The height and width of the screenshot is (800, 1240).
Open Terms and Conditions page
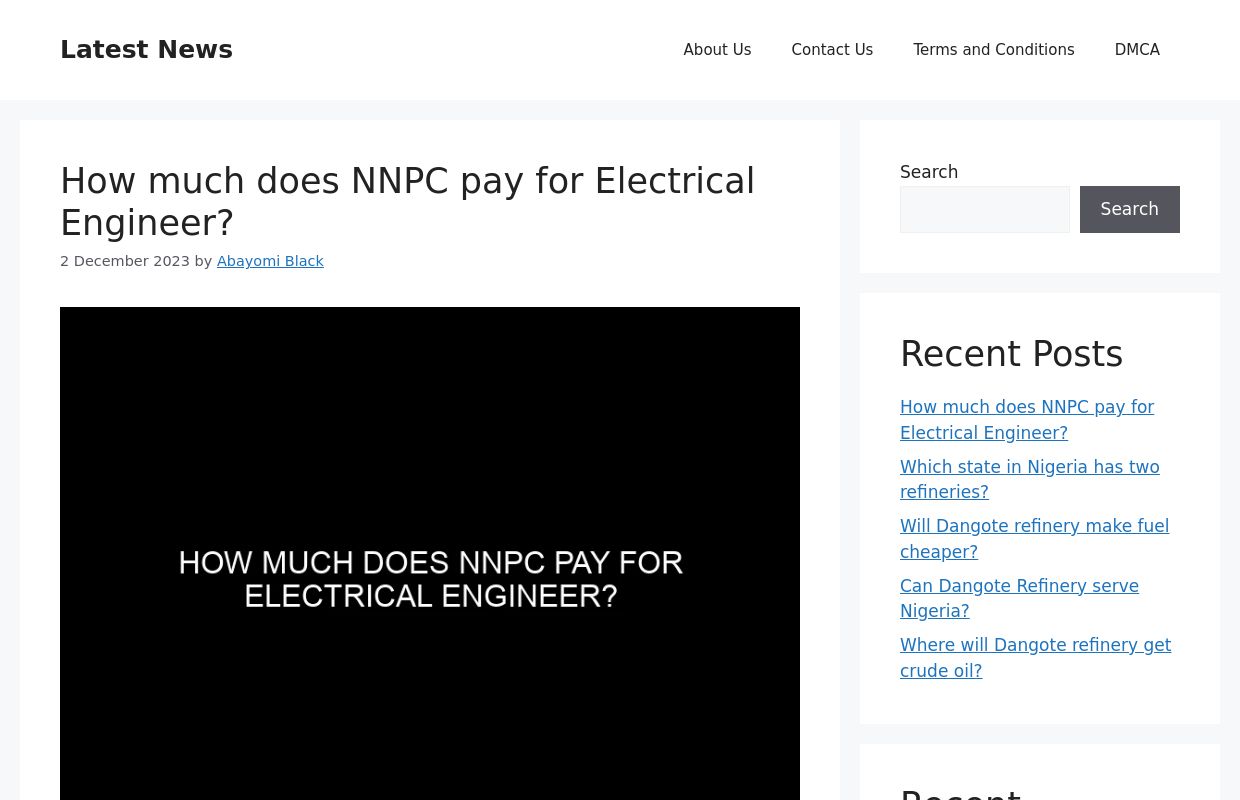coord(994,50)
